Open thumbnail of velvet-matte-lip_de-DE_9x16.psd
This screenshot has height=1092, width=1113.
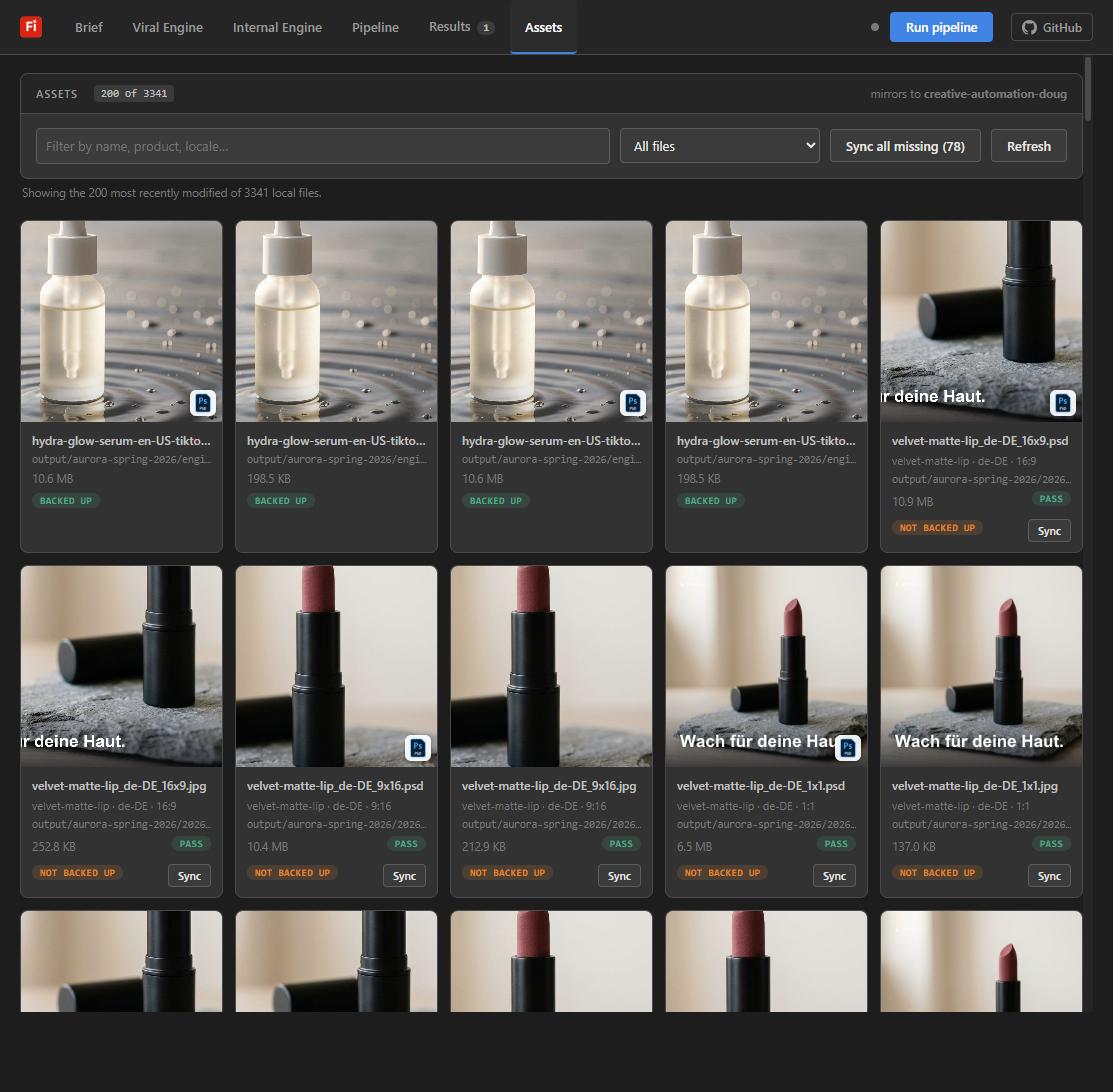(336, 666)
